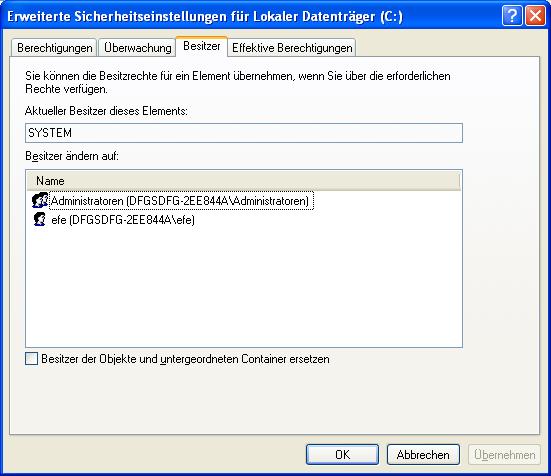Image resolution: width=551 pixels, height=476 pixels.
Task: Switch to the Berechtigungen tab
Action: point(54,48)
